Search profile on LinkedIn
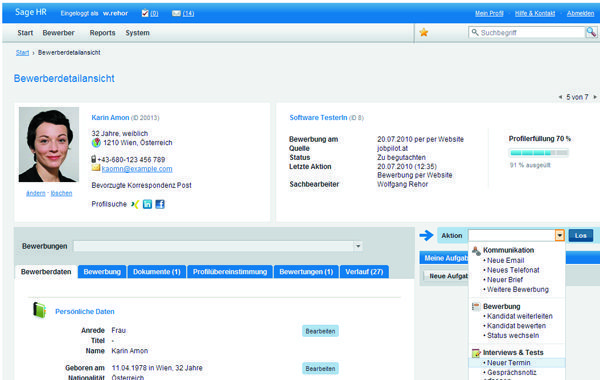 coord(147,204)
